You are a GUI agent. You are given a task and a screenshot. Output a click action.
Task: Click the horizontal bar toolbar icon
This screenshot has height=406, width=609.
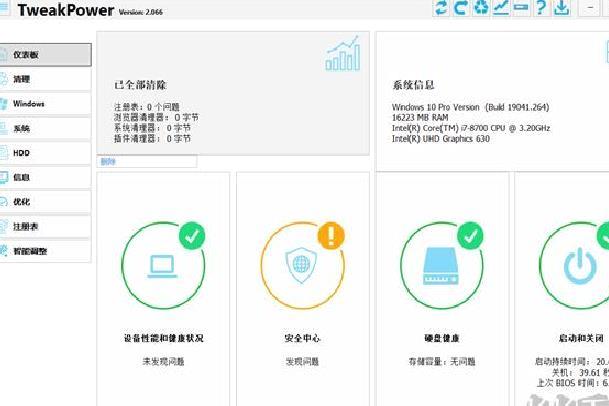(521, 7)
